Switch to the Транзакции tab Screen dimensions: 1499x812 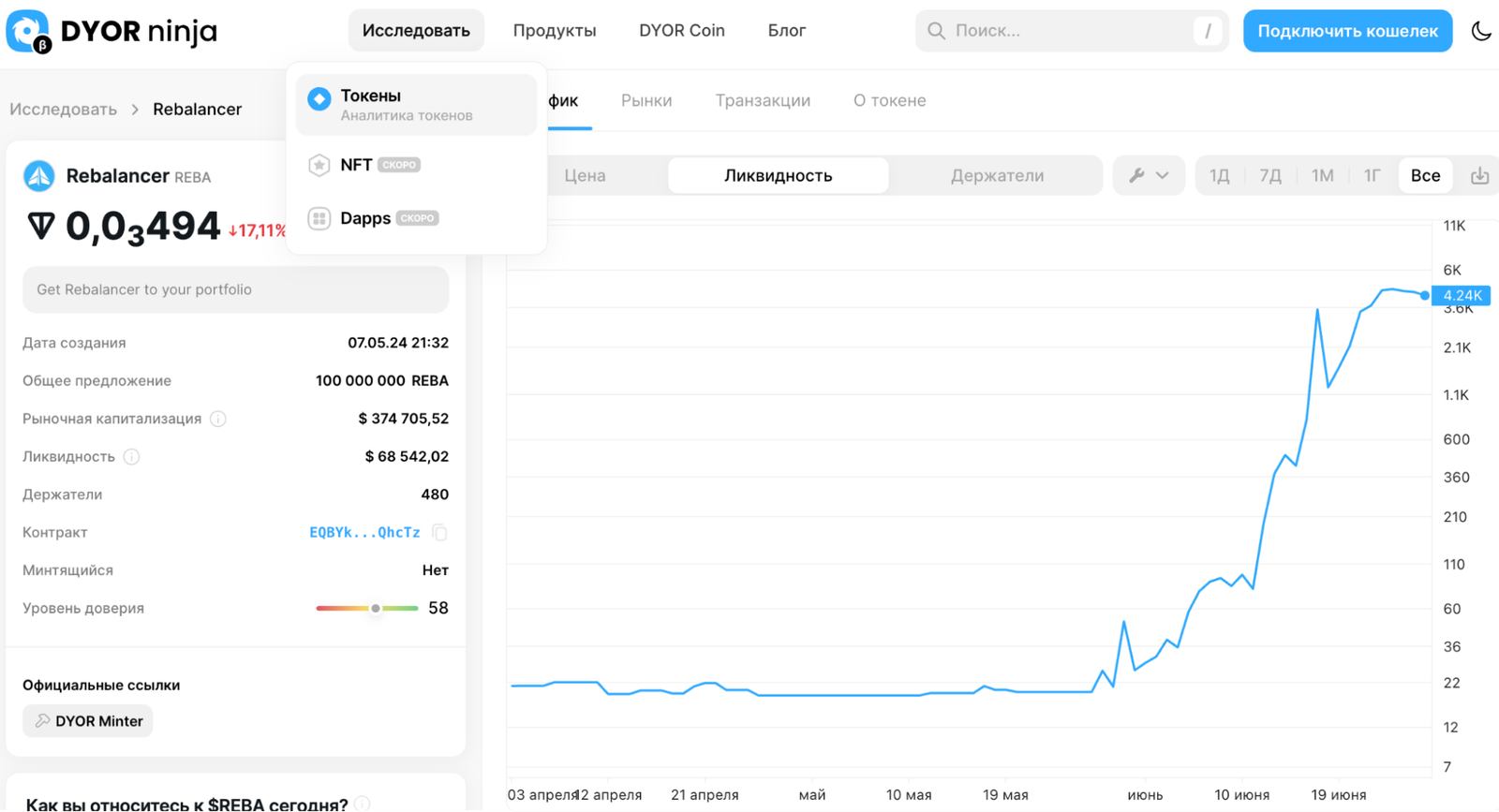763,100
